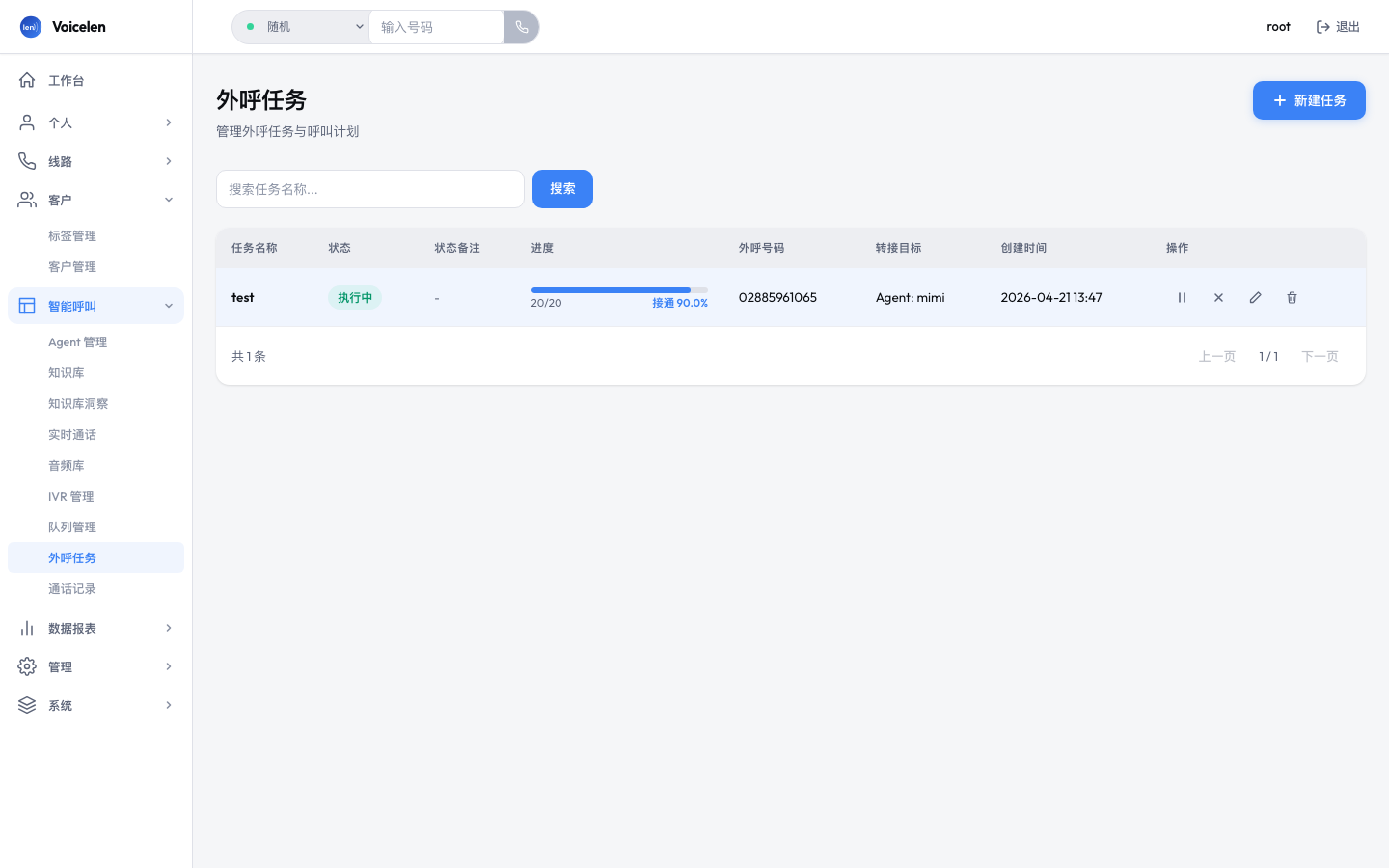The width and height of the screenshot is (1389, 868).
Task: Expand the 线路 sidebar section
Action: point(95,161)
